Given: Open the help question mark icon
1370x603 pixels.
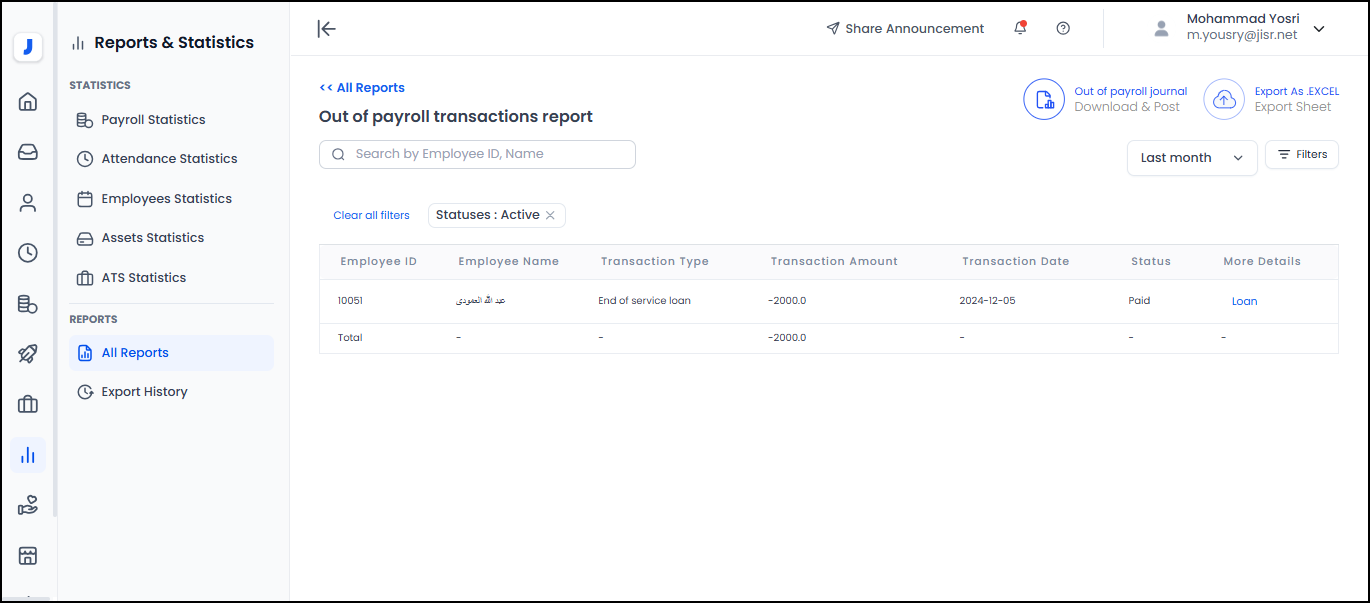Looking at the screenshot, I should click(1063, 29).
